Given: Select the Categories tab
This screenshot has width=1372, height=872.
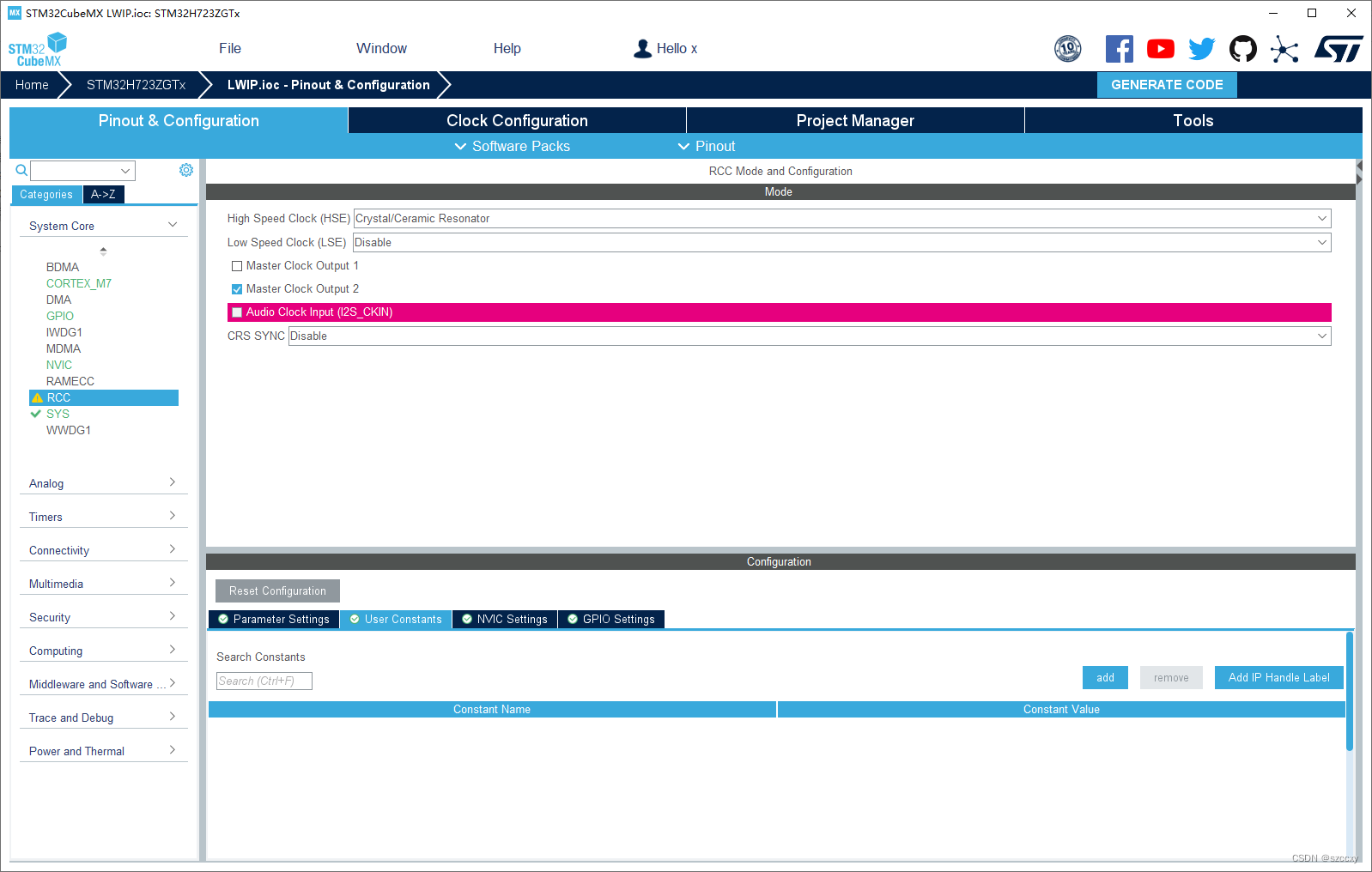Looking at the screenshot, I should coord(46,195).
